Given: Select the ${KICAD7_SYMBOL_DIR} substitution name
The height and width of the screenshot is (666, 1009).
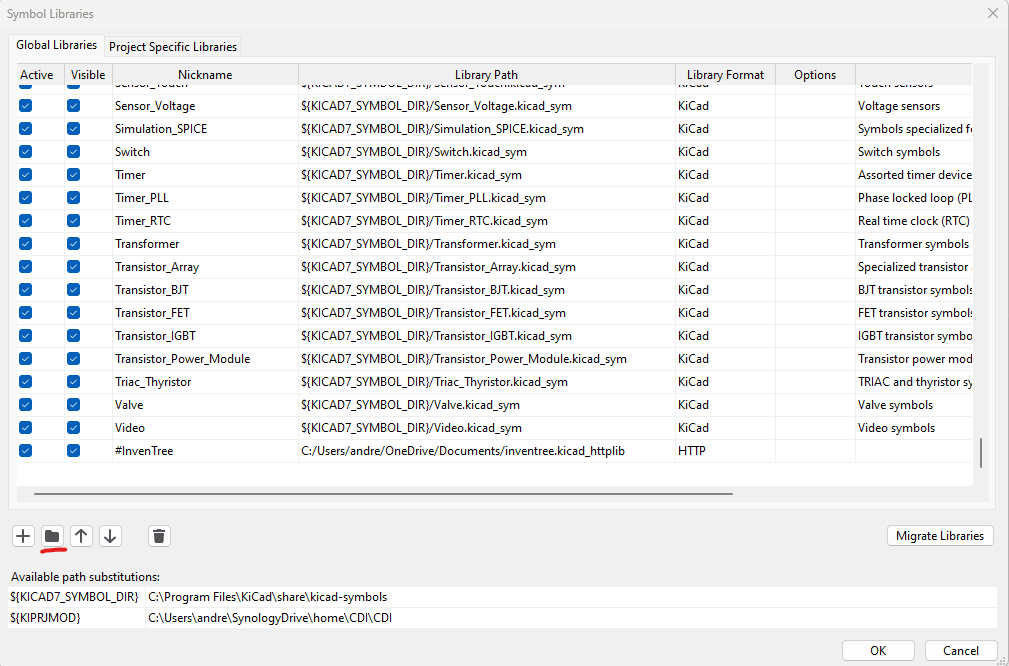Looking at the screenshot, I should point(77,597).
